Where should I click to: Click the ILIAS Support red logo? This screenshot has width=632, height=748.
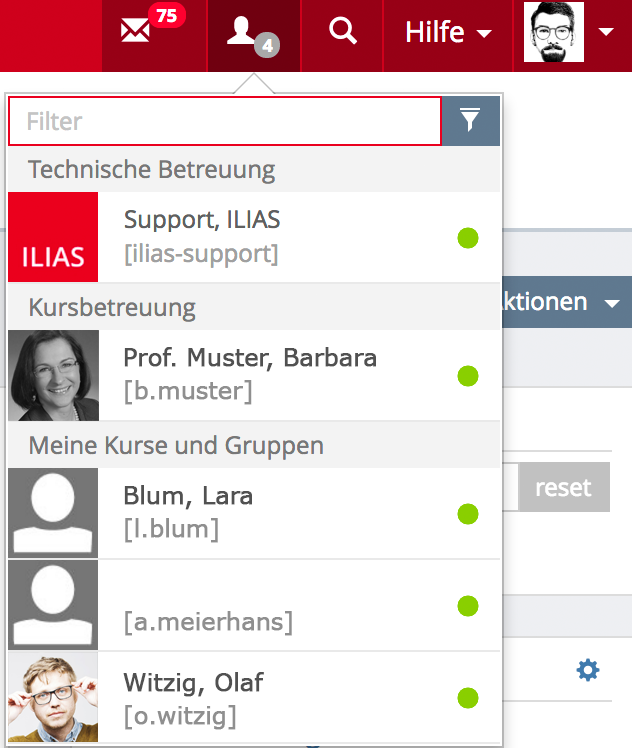[53, 237]
